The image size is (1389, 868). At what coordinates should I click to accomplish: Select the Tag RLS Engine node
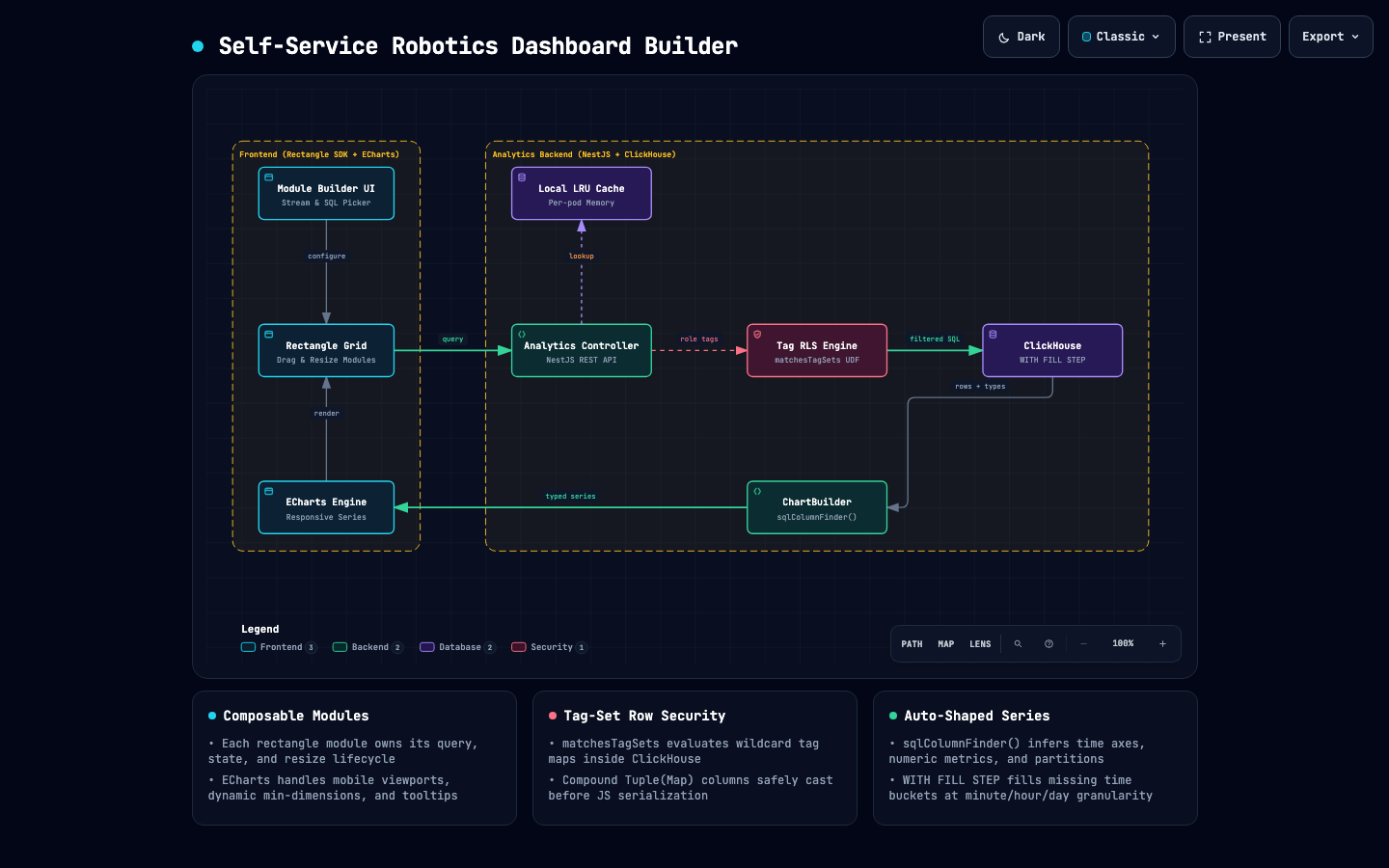(817, 351)
